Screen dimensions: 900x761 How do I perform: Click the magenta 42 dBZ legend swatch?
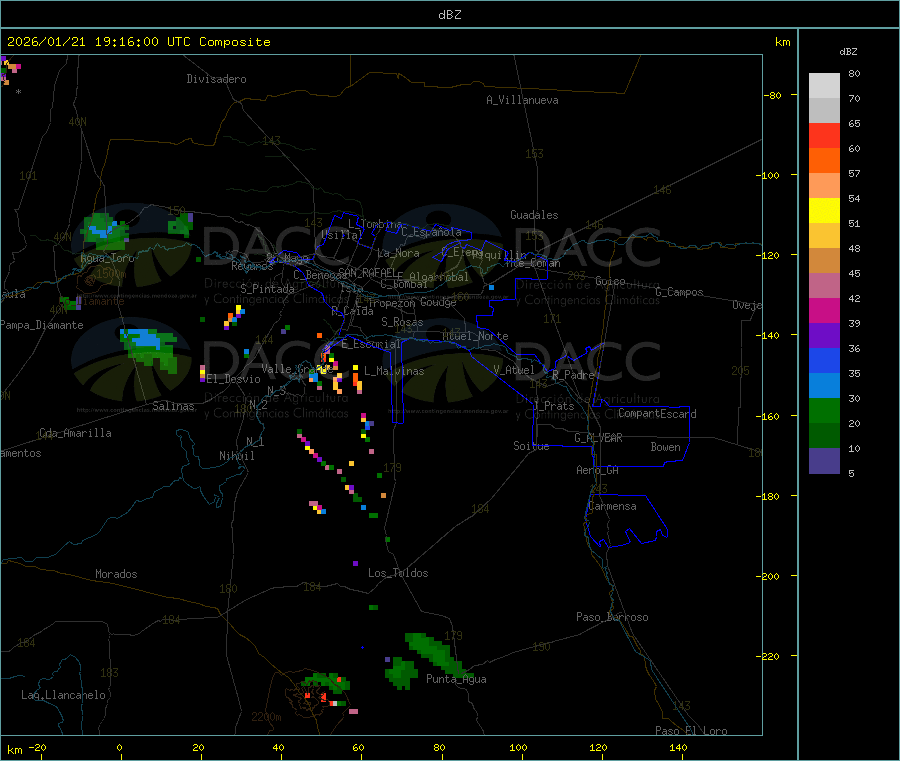pyautogui.click(x=824, y=310)
